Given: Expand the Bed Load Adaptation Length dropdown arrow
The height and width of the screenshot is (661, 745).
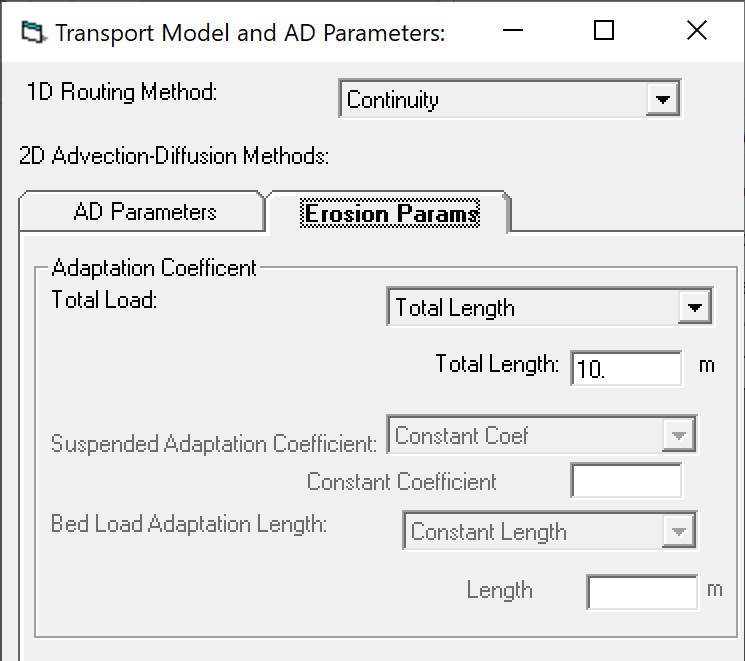Looking at the screenshot, I should coord(677,532).
